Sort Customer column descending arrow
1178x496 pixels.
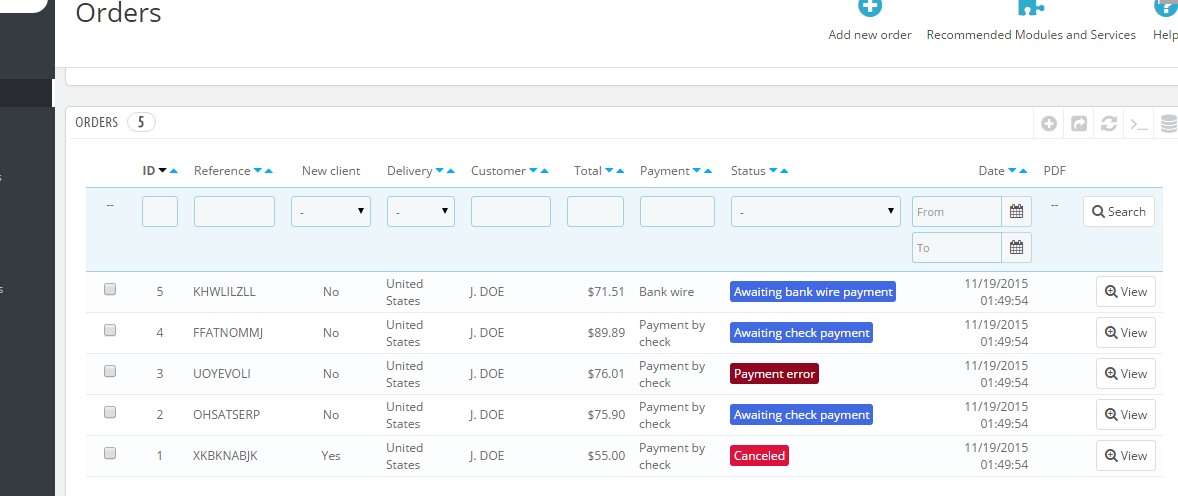click(533, 171)
